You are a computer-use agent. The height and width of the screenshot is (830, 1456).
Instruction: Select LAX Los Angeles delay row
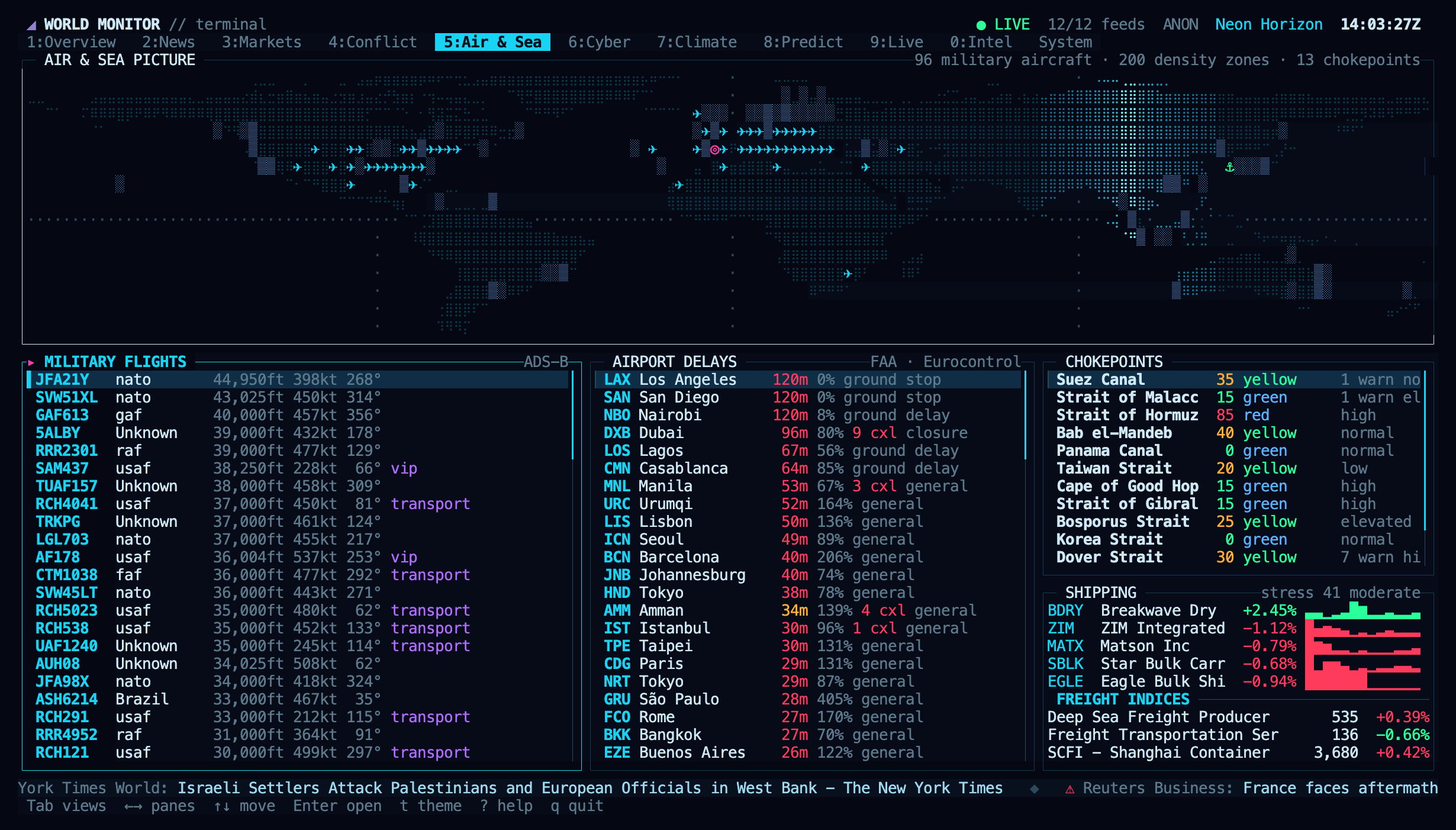808,379
